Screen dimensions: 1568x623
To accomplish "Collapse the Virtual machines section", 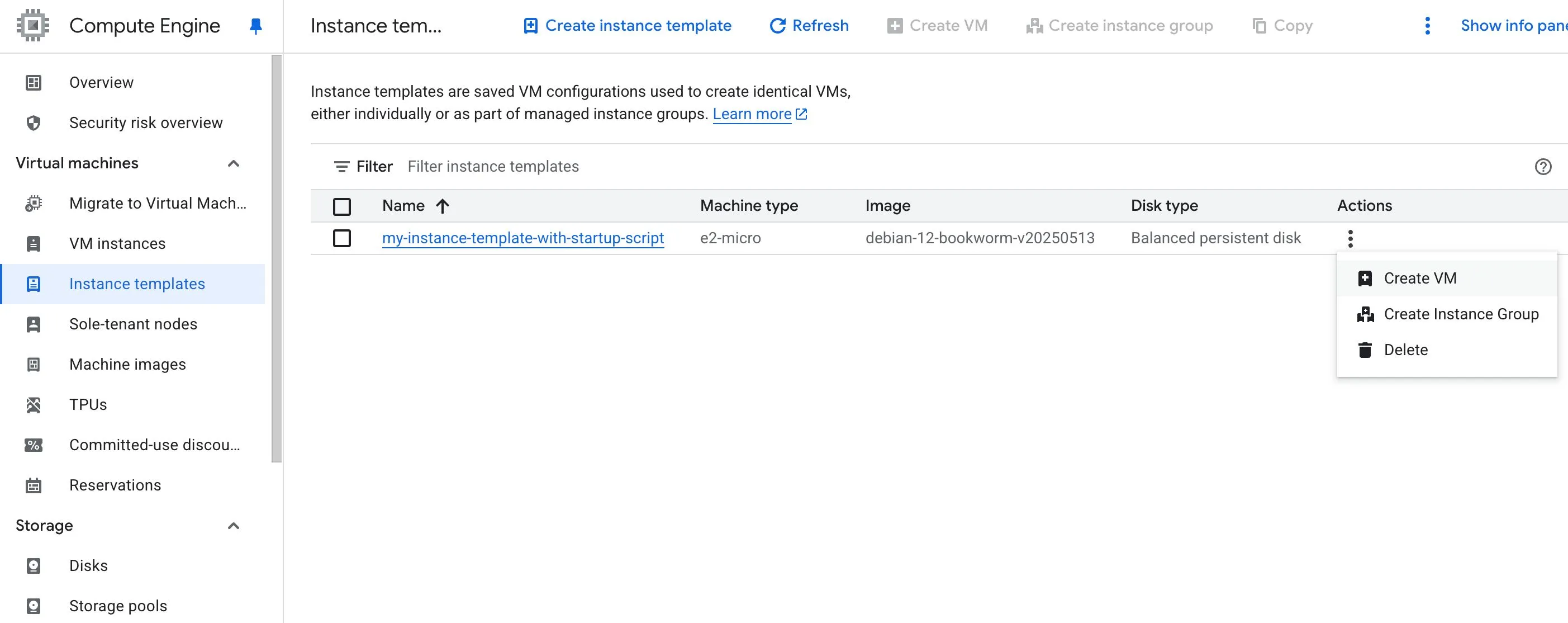I will [x=233, y=163].
